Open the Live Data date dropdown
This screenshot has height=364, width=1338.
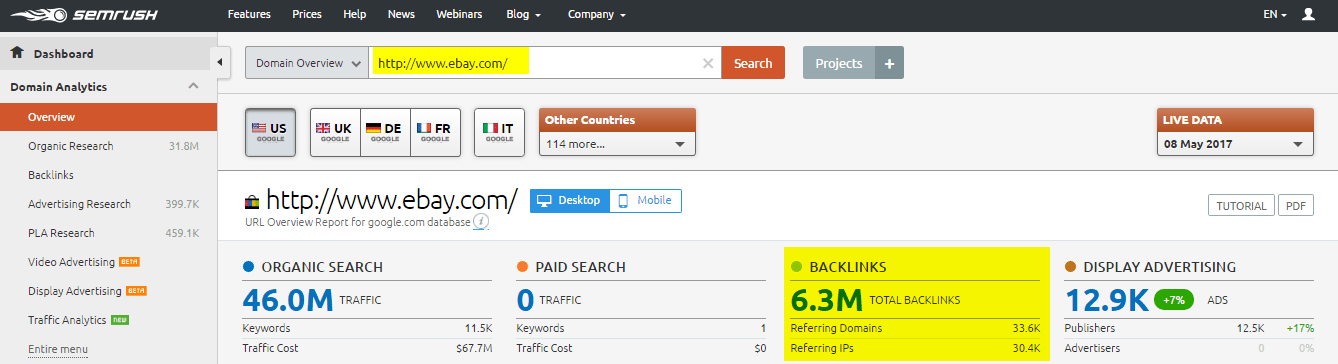(x=1234, y=144)
